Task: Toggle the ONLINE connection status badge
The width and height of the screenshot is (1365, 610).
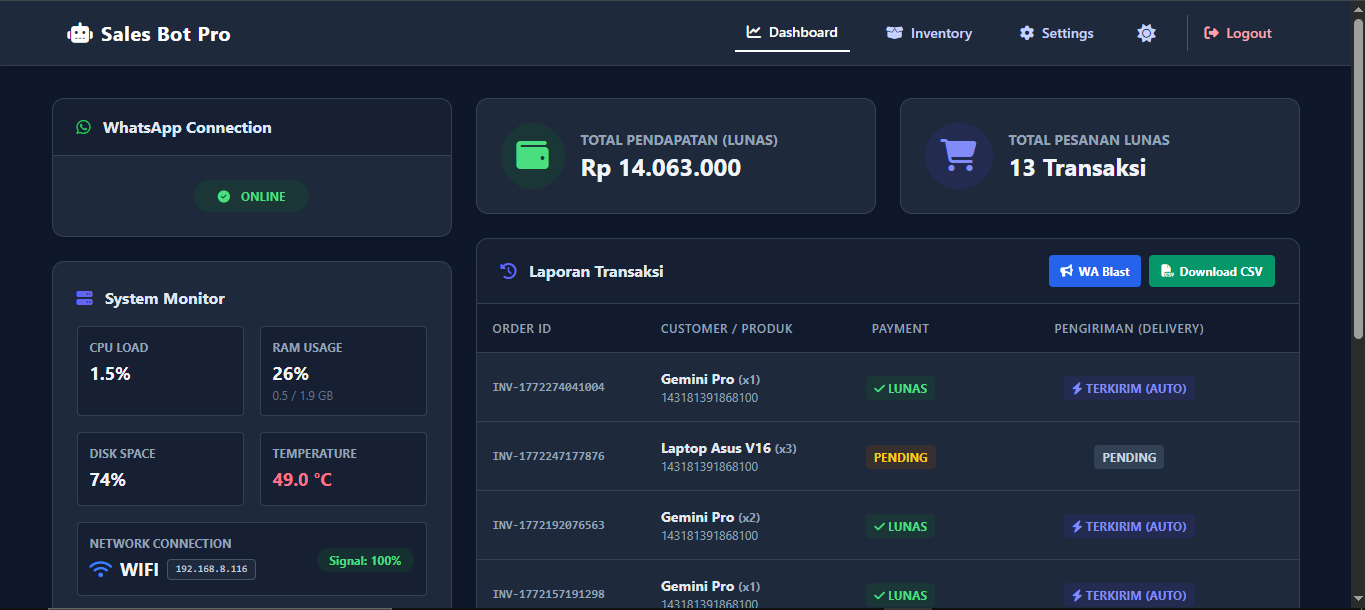Action: [x=251, y=196]
